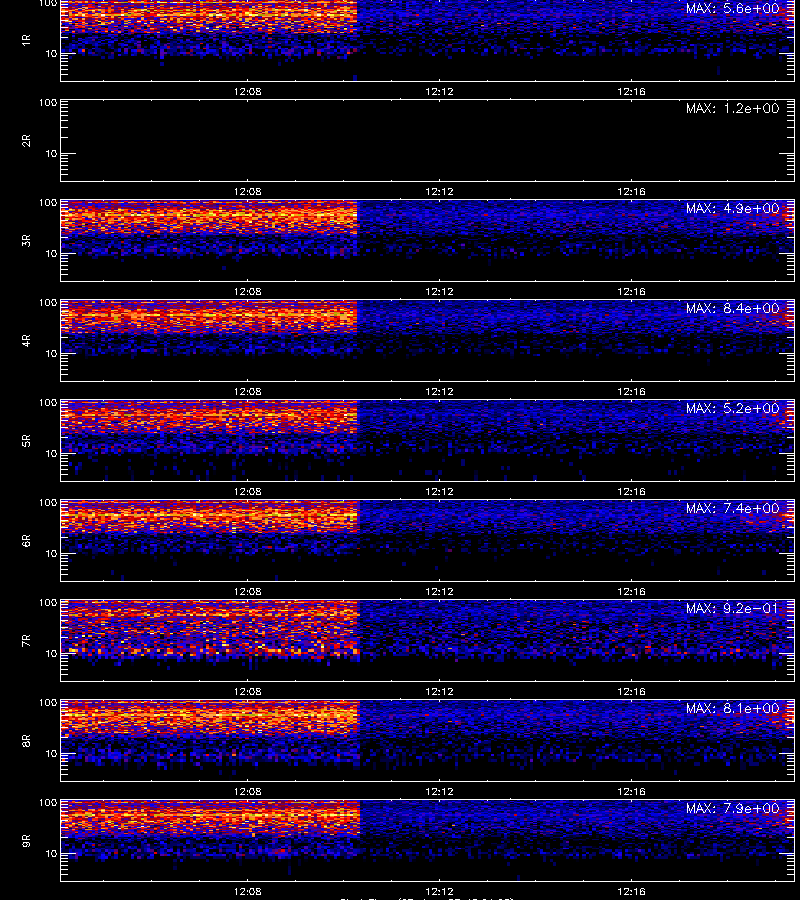Select the 3R panel axis label

[x=26, y=240]
